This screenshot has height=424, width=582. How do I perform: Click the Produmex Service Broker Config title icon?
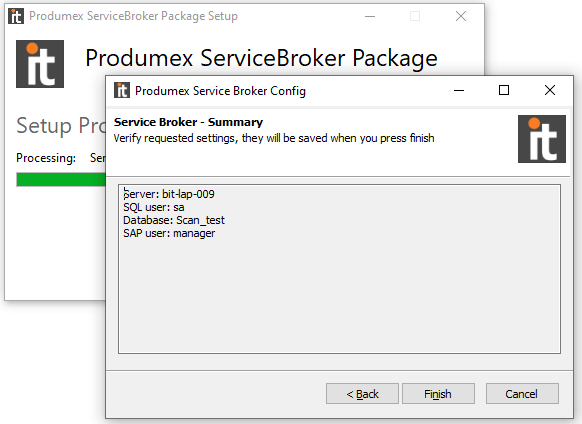tap(122, 90)
